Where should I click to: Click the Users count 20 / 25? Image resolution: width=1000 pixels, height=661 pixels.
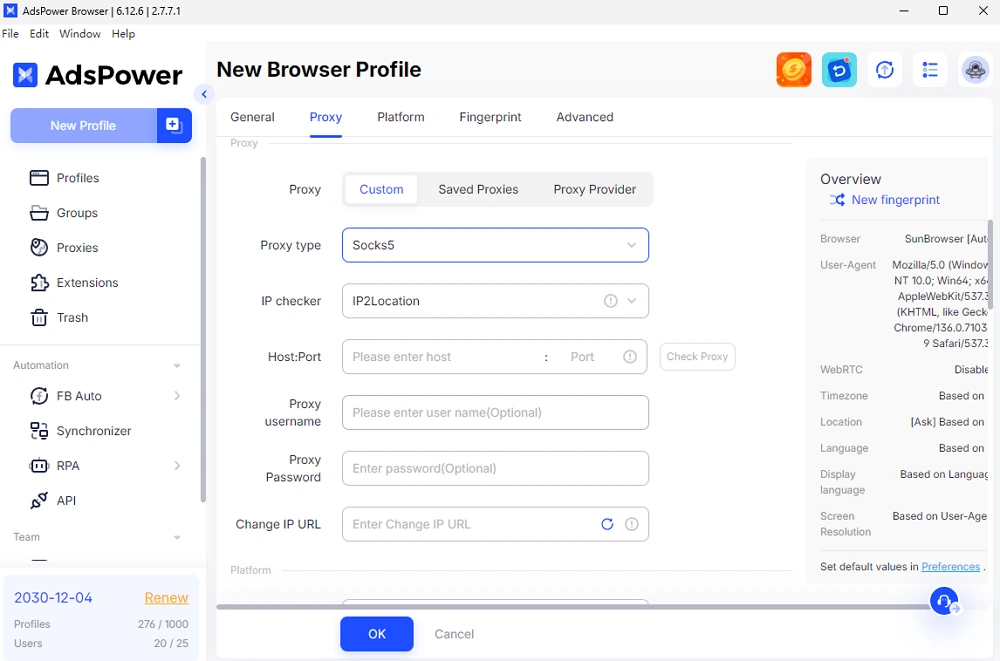point(171,643)
